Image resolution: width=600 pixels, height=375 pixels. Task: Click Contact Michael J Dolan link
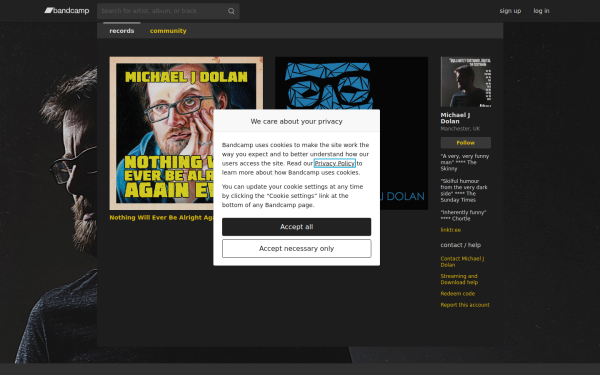[x=462, y=262]
